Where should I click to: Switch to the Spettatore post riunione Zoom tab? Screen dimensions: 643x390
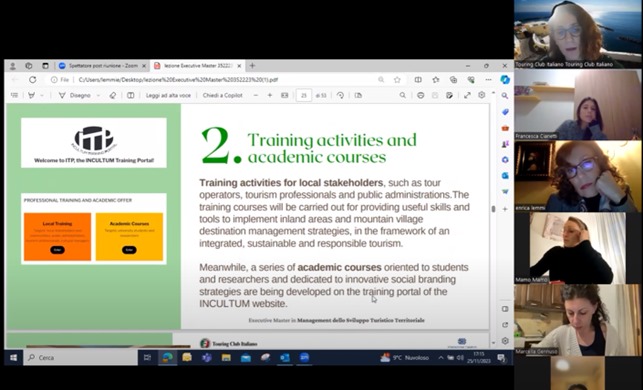102,66
